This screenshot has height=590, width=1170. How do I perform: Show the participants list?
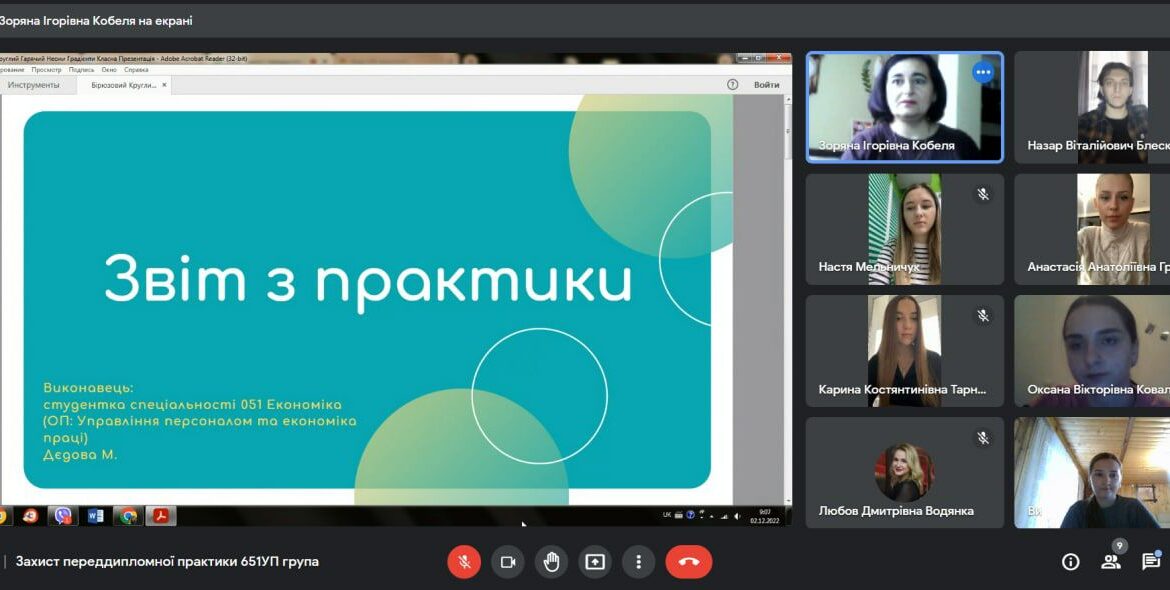1111,562
